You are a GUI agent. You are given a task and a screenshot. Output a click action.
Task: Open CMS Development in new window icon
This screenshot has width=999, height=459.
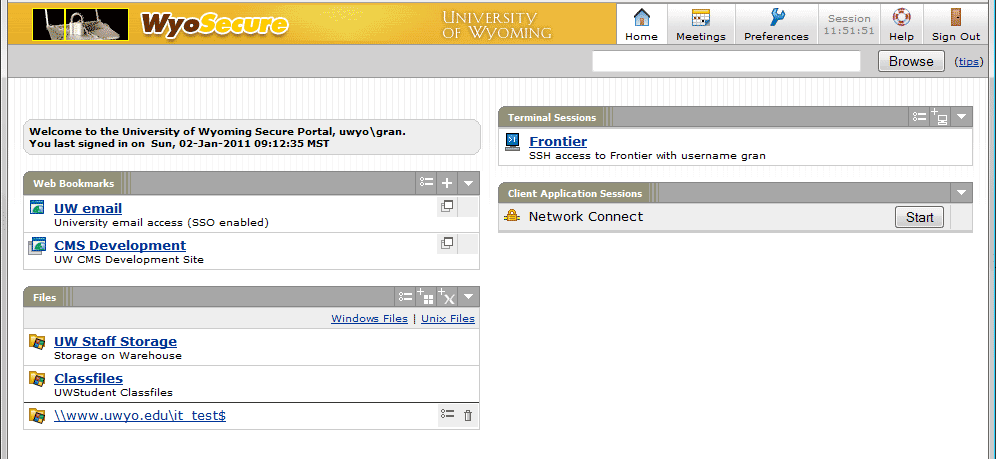tap(447, 244)
